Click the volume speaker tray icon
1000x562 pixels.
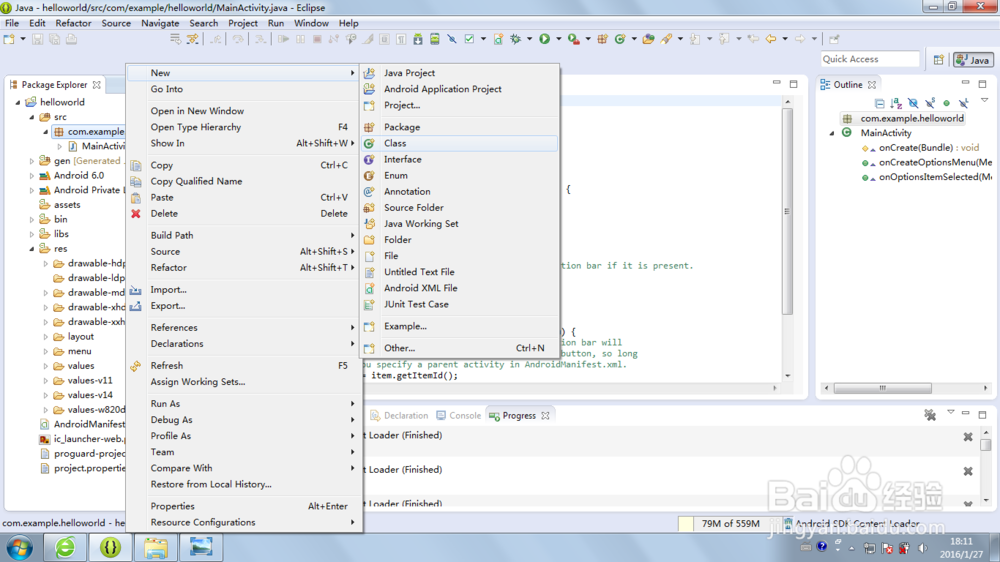point(923,547)
